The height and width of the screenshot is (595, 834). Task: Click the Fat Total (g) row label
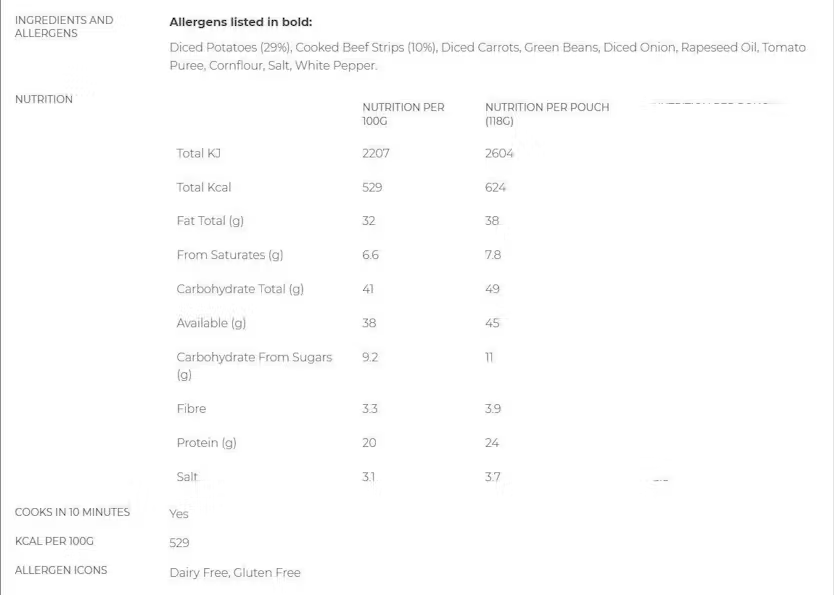[210, 221]
